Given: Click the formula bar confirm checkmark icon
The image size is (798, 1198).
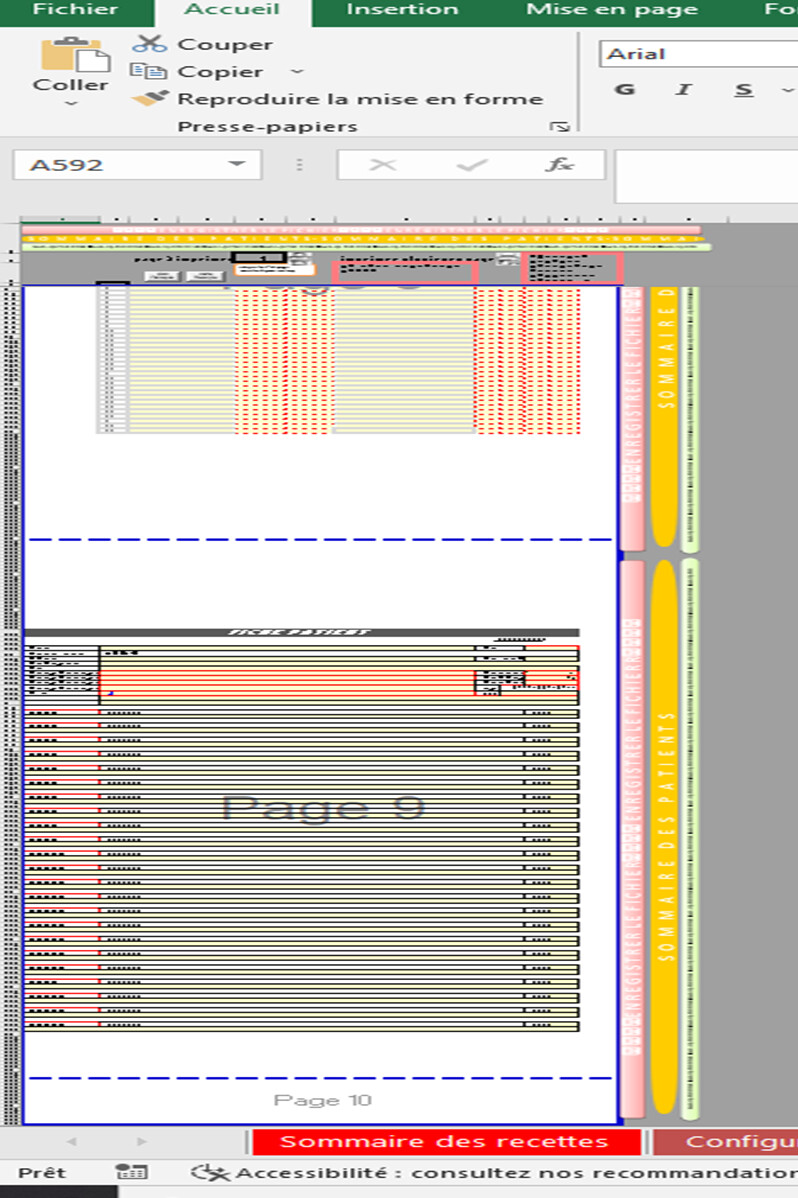Looking at the screenshot, I should click(x=470, y=165).
